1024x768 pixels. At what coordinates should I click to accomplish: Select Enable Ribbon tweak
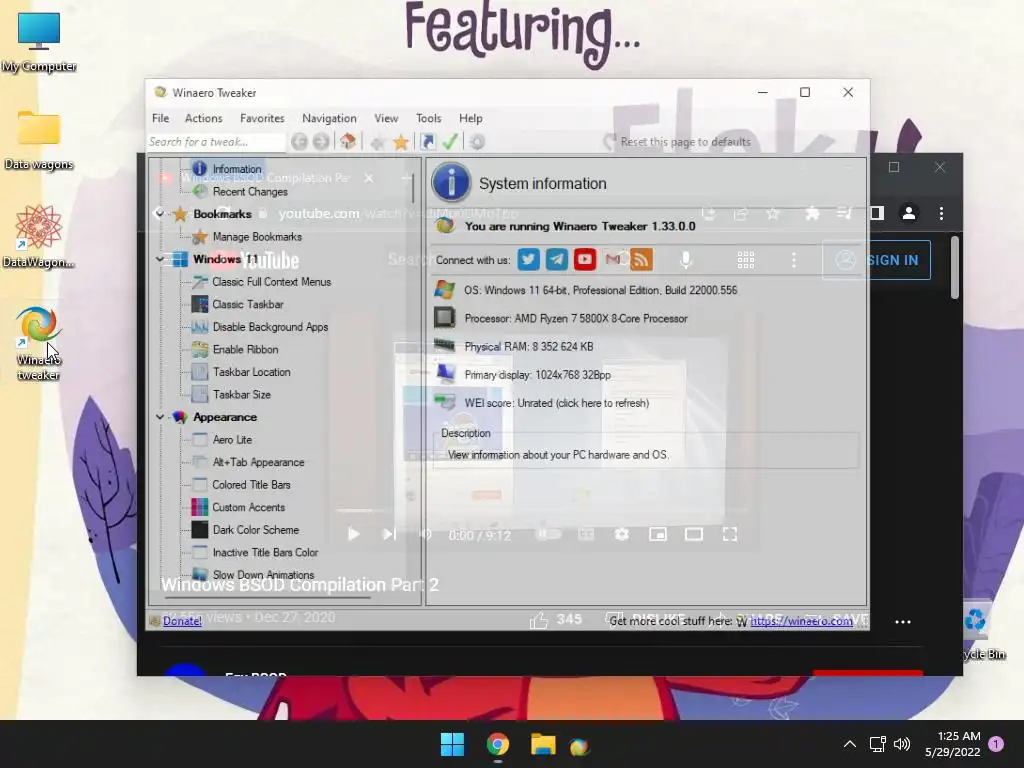(245, 349)
